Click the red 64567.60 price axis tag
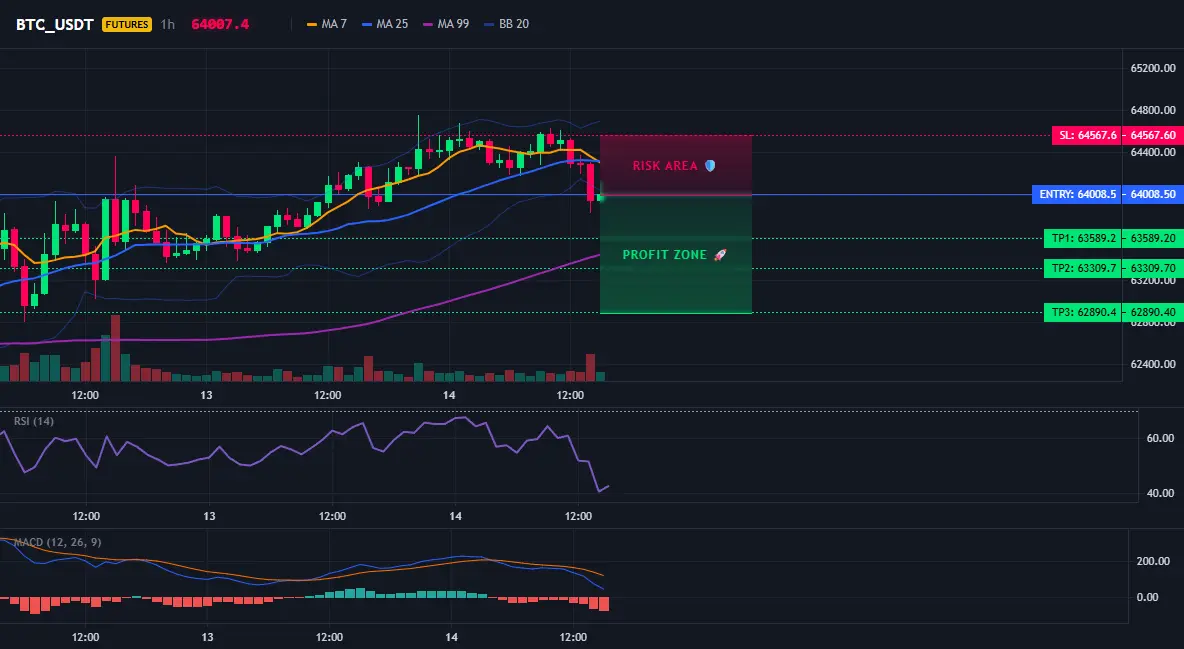The width and height of the screenshot is (1184, 649). click(x=1153, y=135)
